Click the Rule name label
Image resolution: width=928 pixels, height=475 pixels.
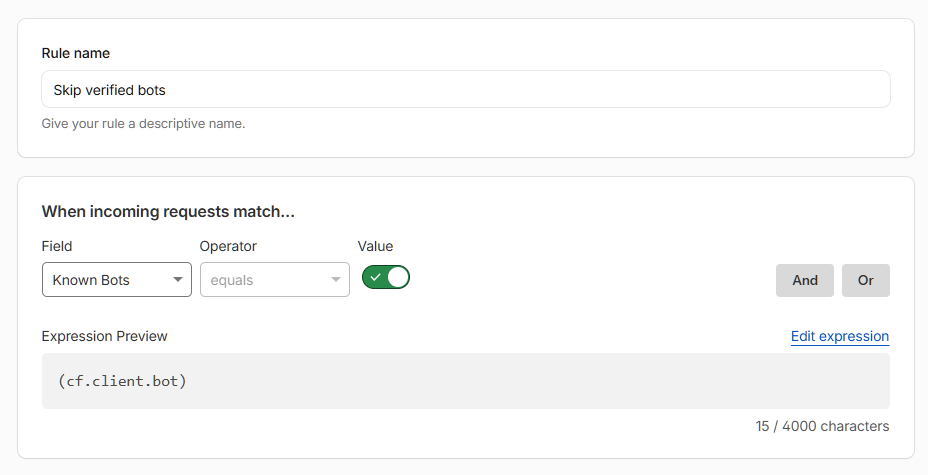click(x=76, y=53)
